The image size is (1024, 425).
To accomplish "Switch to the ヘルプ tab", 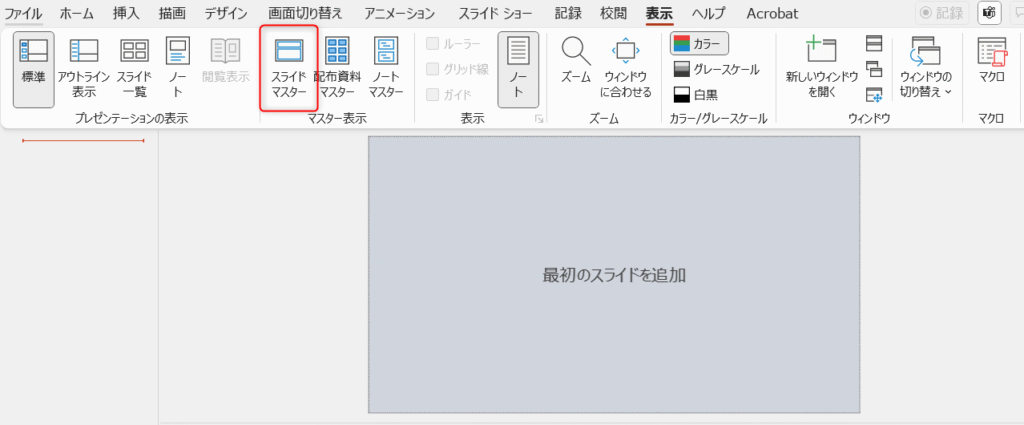I will (709, 13).
